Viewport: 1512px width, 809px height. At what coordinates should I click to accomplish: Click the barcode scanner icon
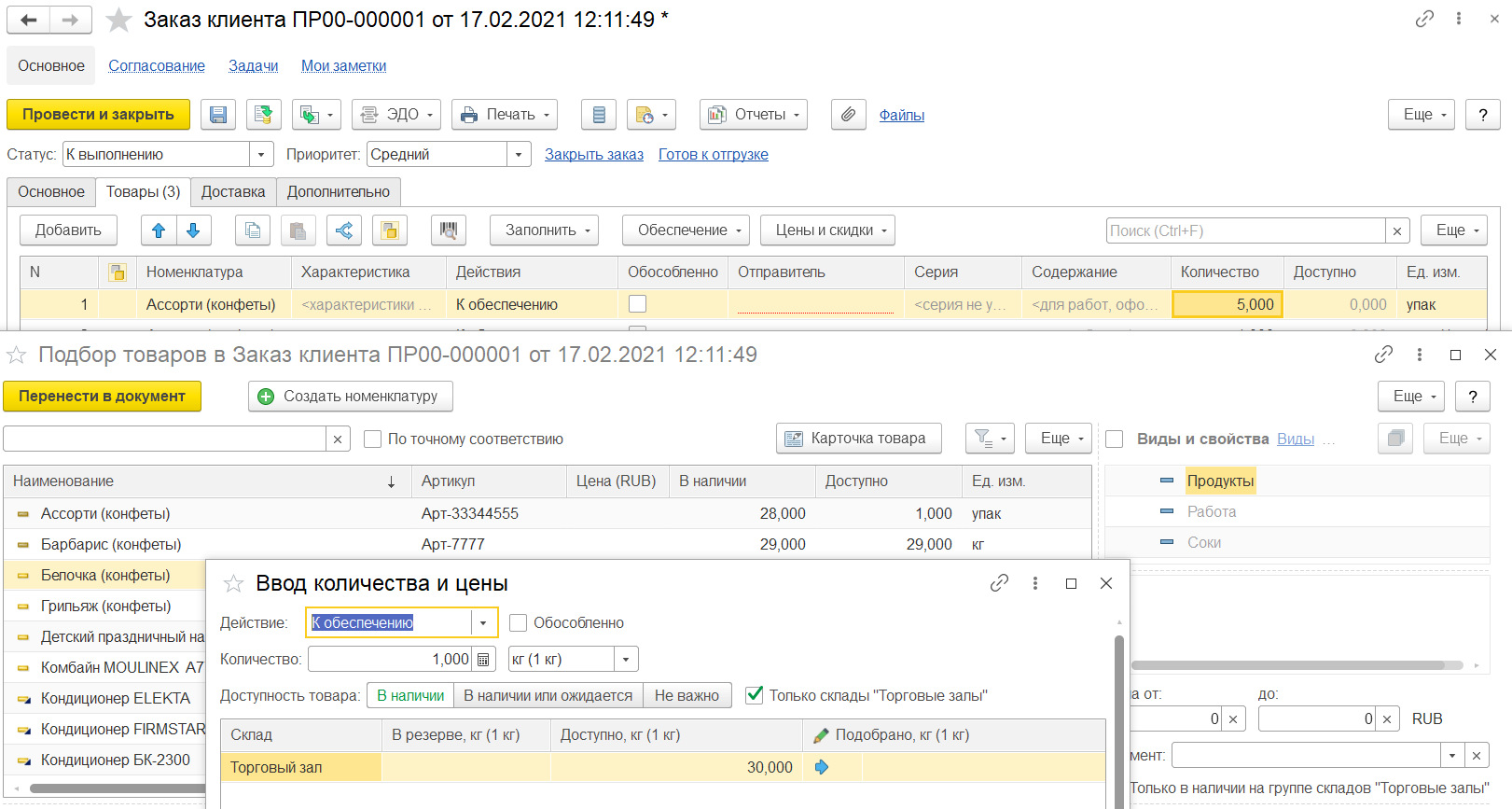tap(449, 230)
